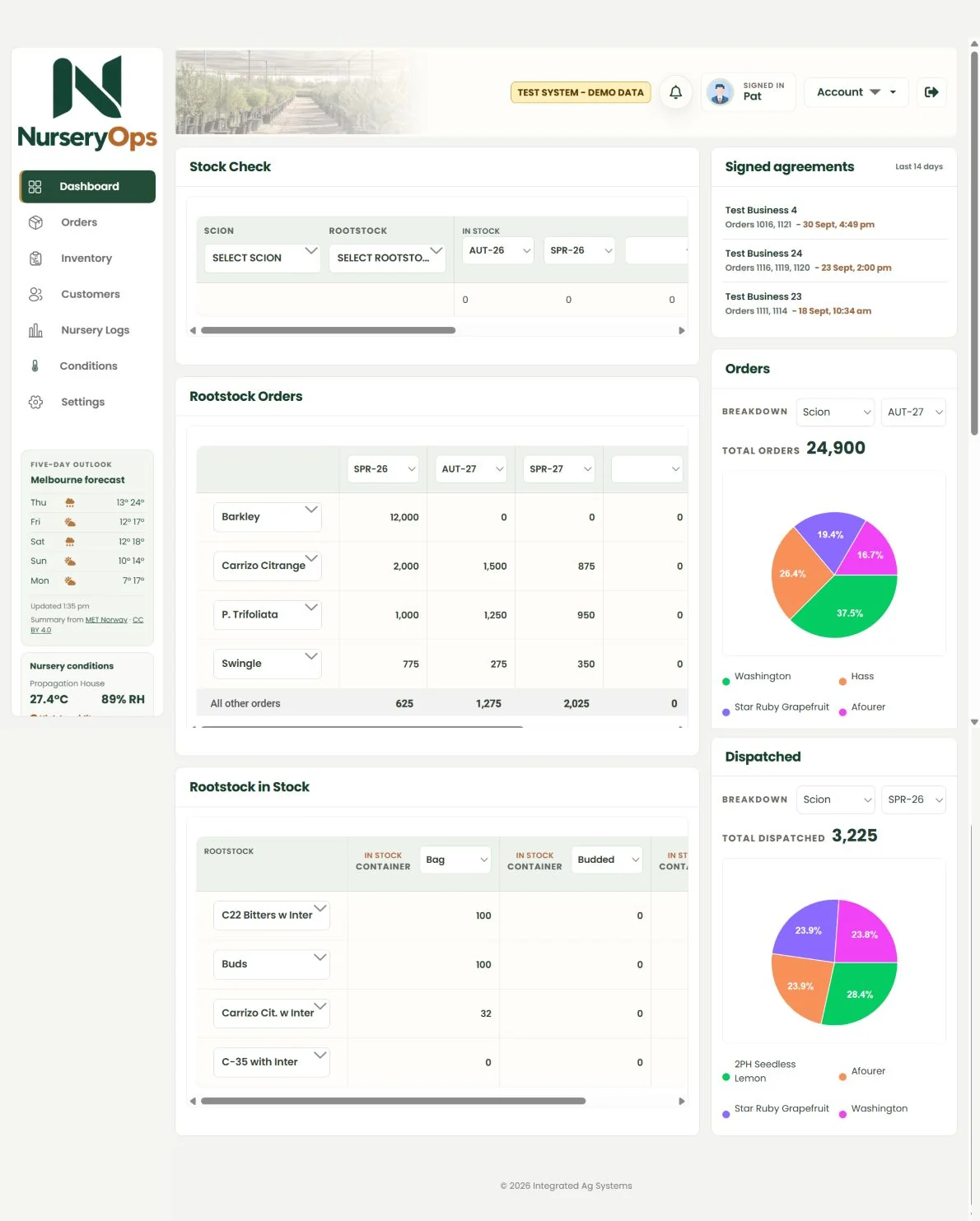Open the SELECT ROOTSTOCK dropdown

coord(387,258)
